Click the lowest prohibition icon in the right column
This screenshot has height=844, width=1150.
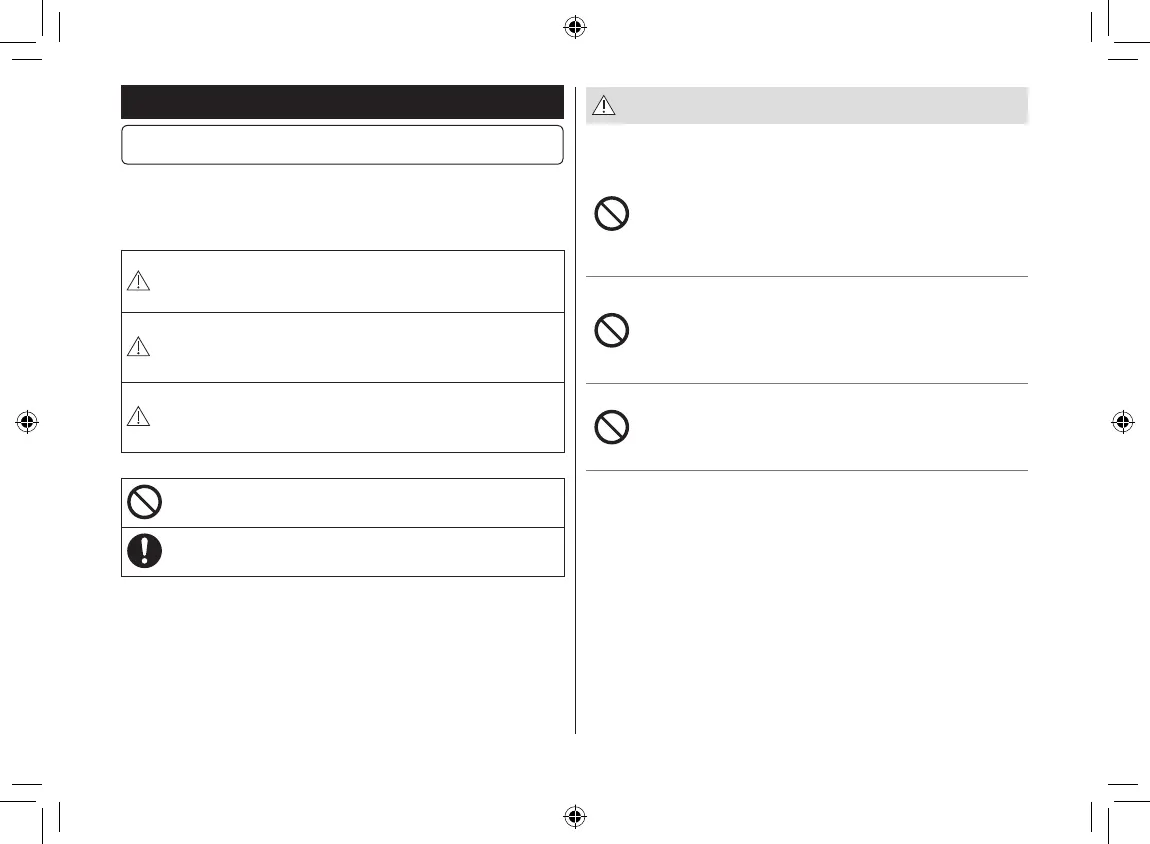coord(612,428)
